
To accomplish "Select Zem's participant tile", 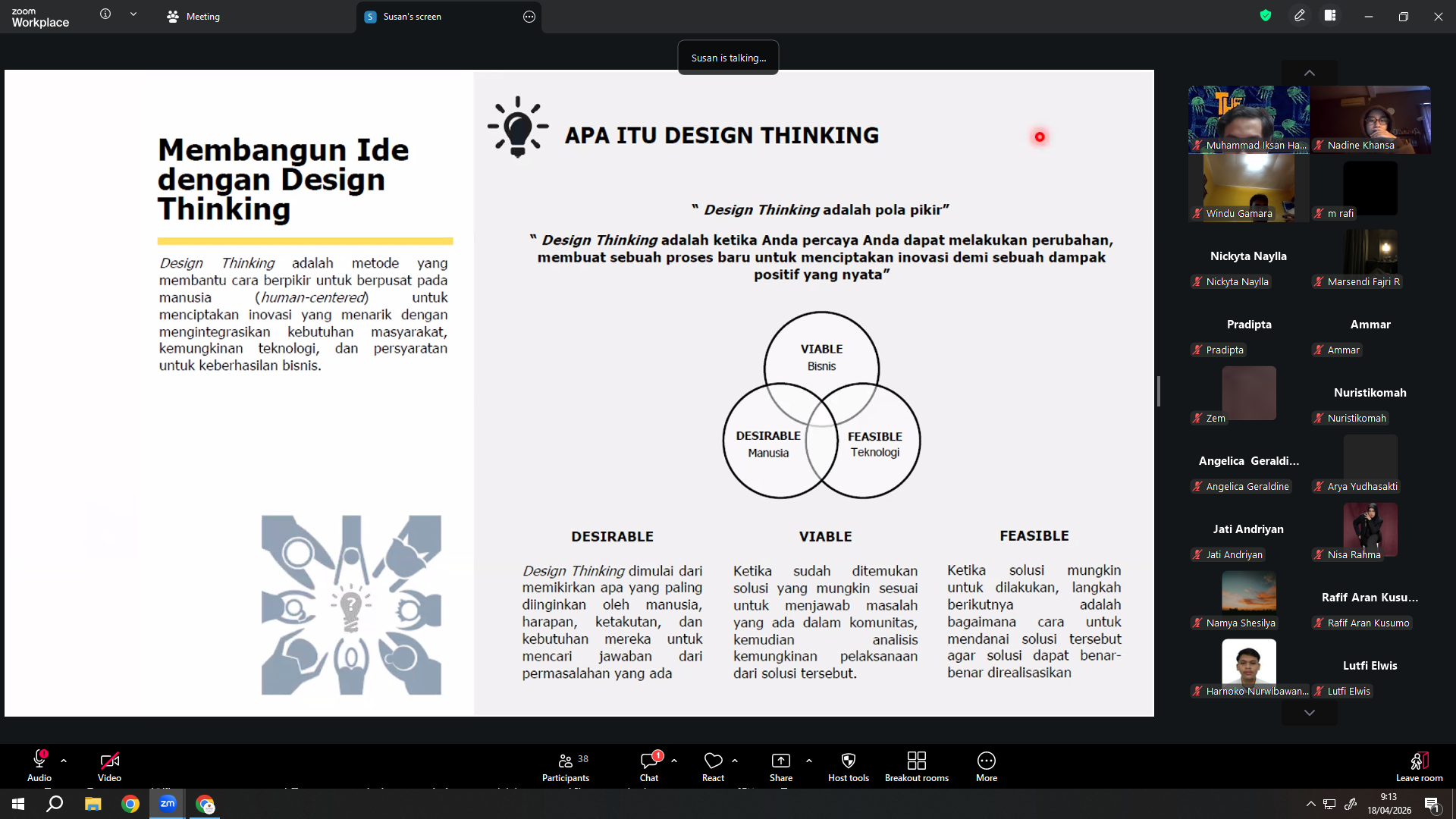I will 1249,393.
